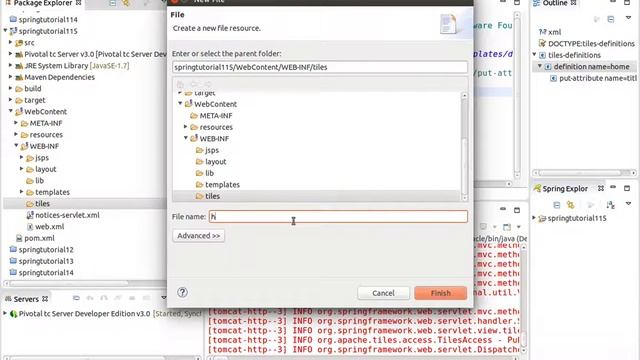Viewport: 640px width, 360px height.
Task: Click Collapse All icon in Package Explorer
Action: [x=112, y=3]
